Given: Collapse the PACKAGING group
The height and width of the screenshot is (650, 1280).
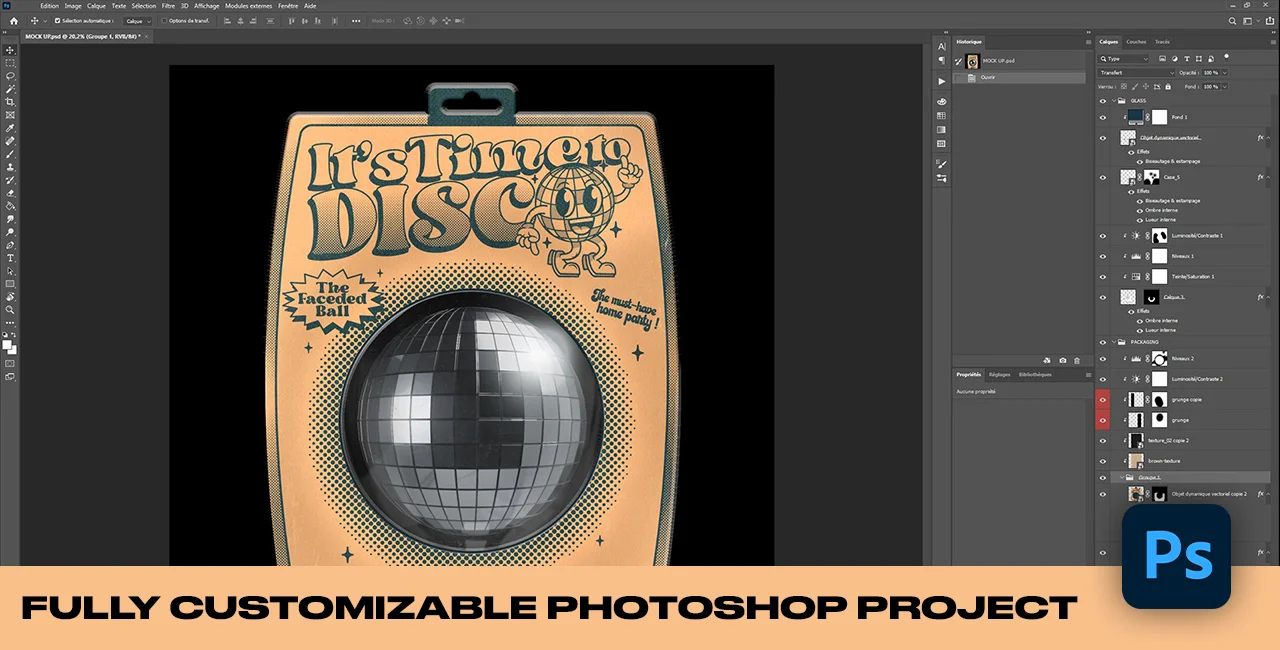Looking at the screenshot, I should click(x=1113, y=341).
